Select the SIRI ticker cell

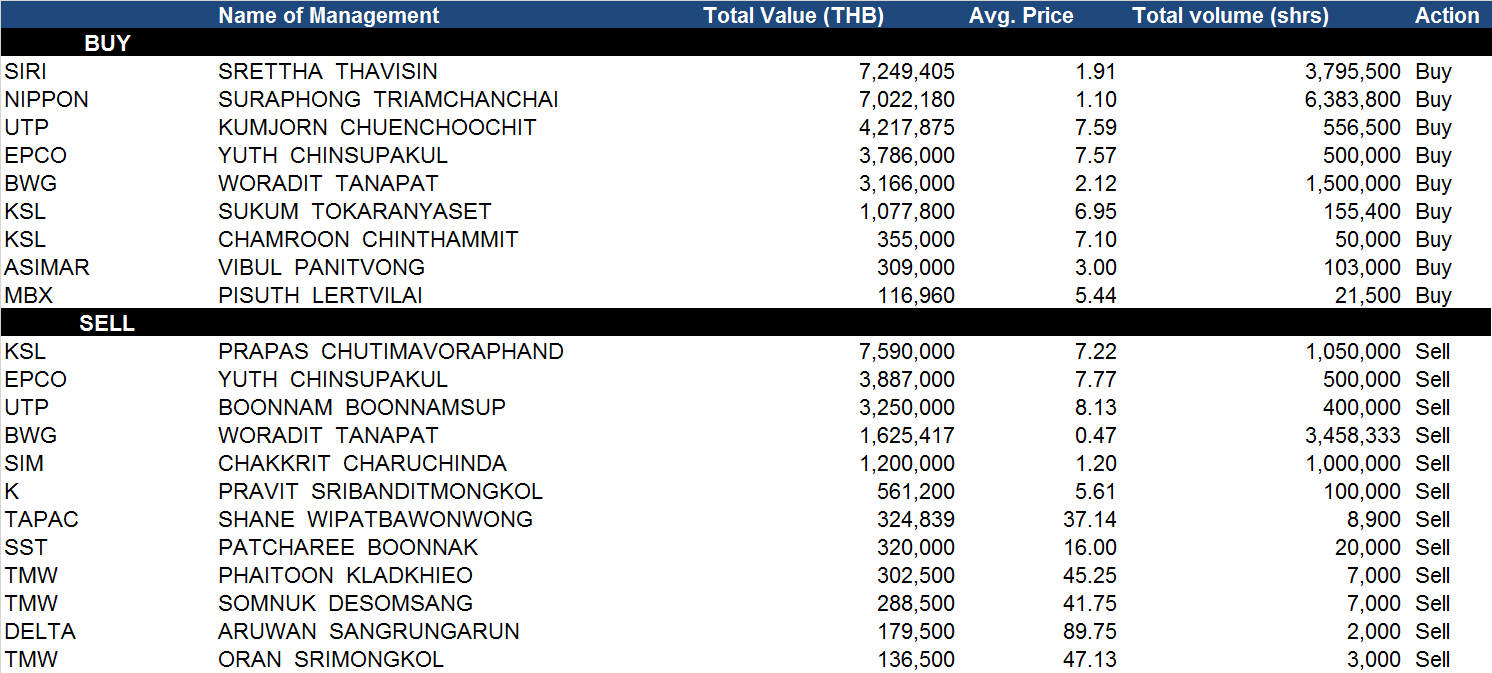25,71
